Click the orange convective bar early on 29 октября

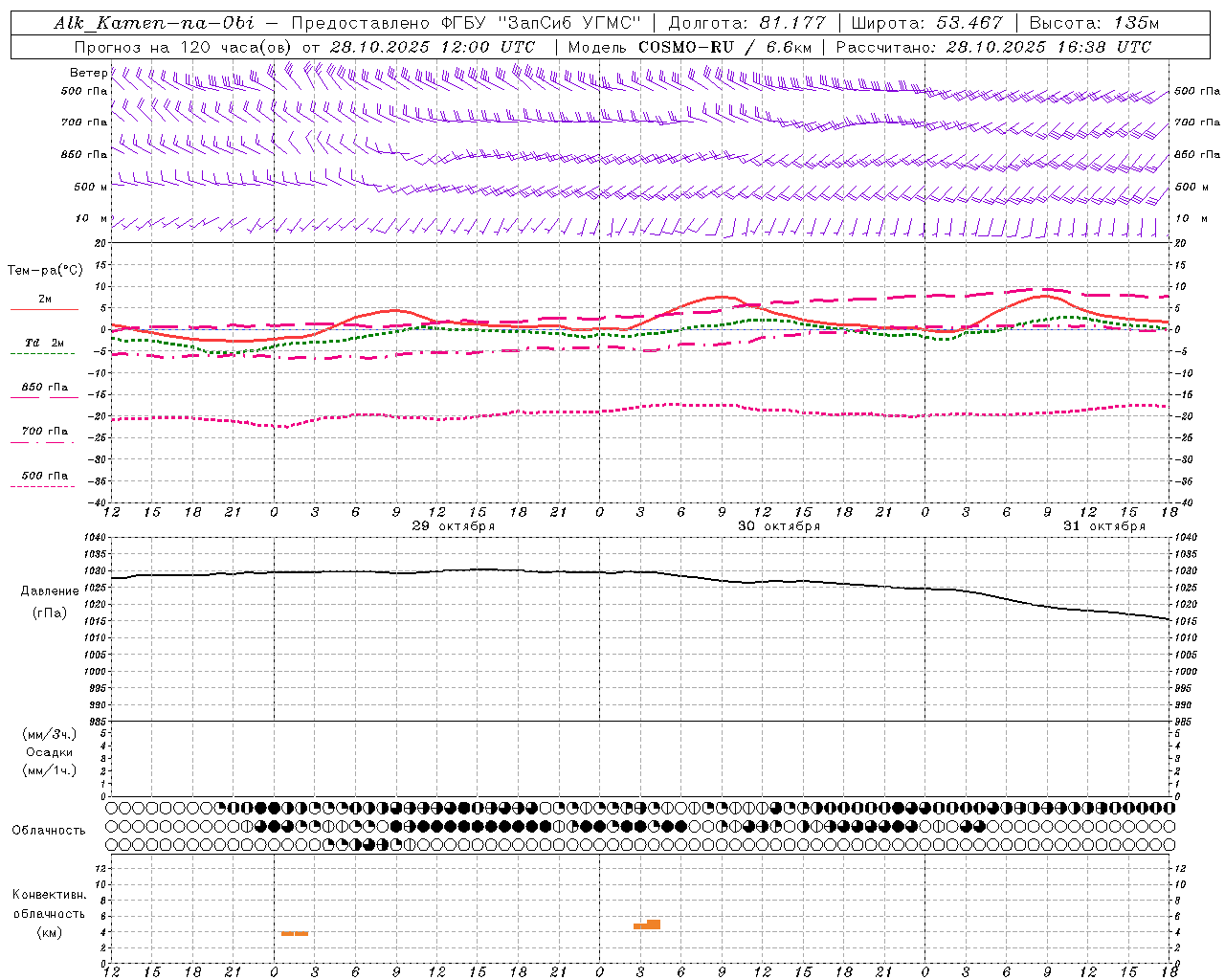click(x=295, y=933)
